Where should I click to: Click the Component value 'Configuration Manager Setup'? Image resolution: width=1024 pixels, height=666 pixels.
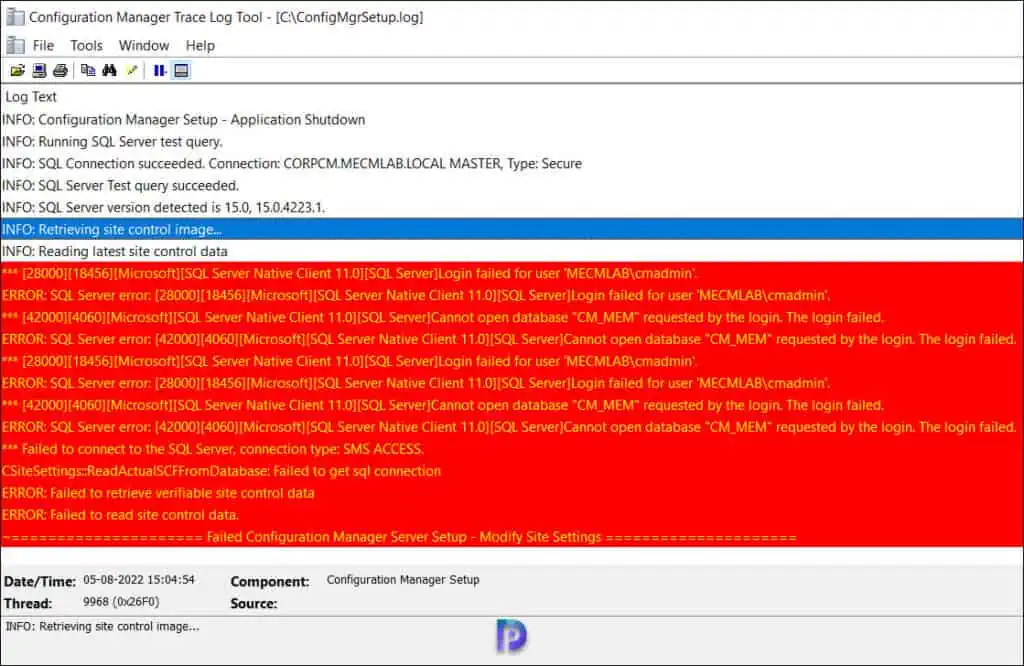click(403, 580)
